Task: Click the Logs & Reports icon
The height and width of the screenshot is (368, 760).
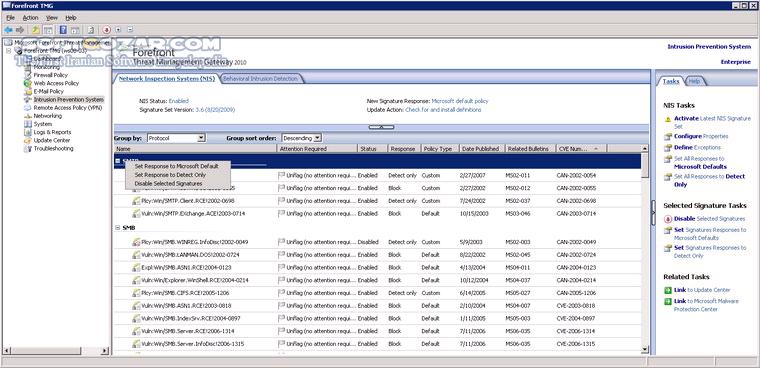Action: coord(28,132)
